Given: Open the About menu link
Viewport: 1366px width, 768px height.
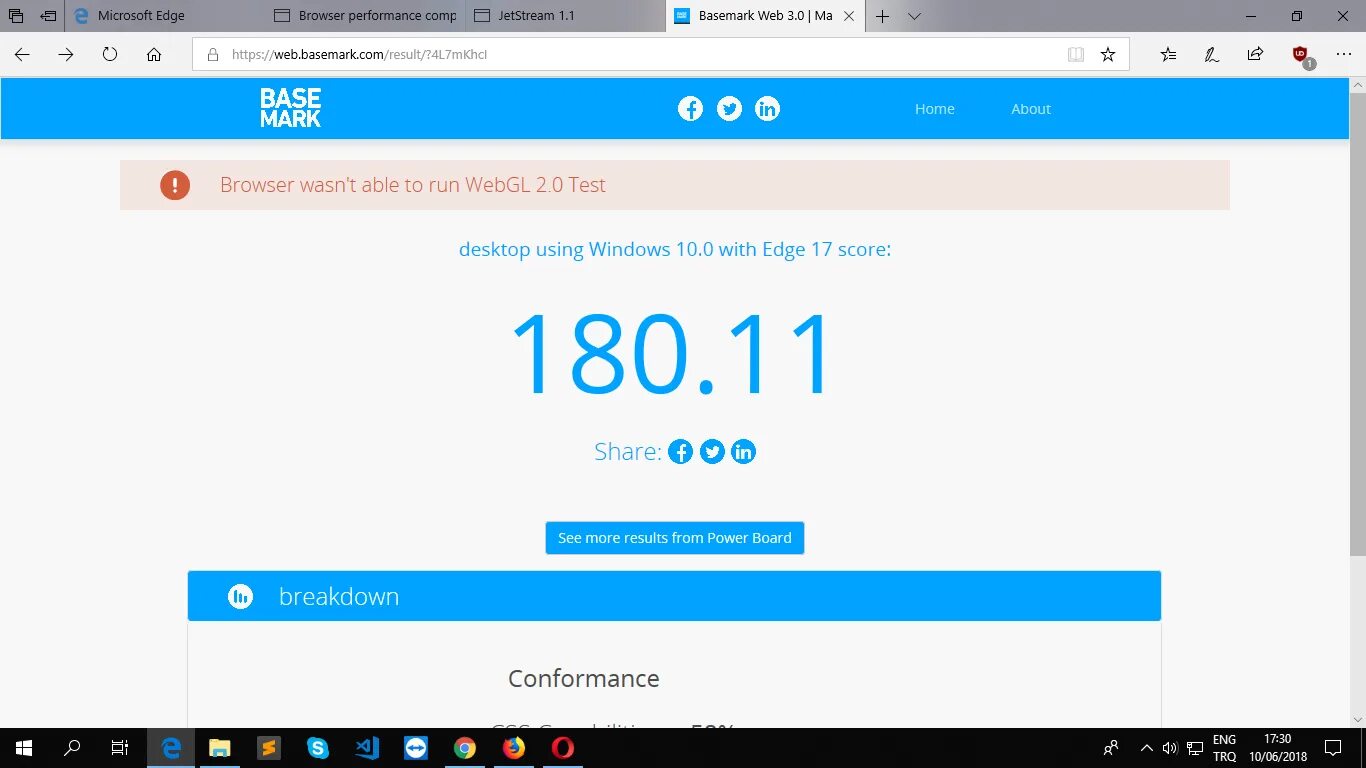Looking at the screenshot, I should tap(1031, 109).
